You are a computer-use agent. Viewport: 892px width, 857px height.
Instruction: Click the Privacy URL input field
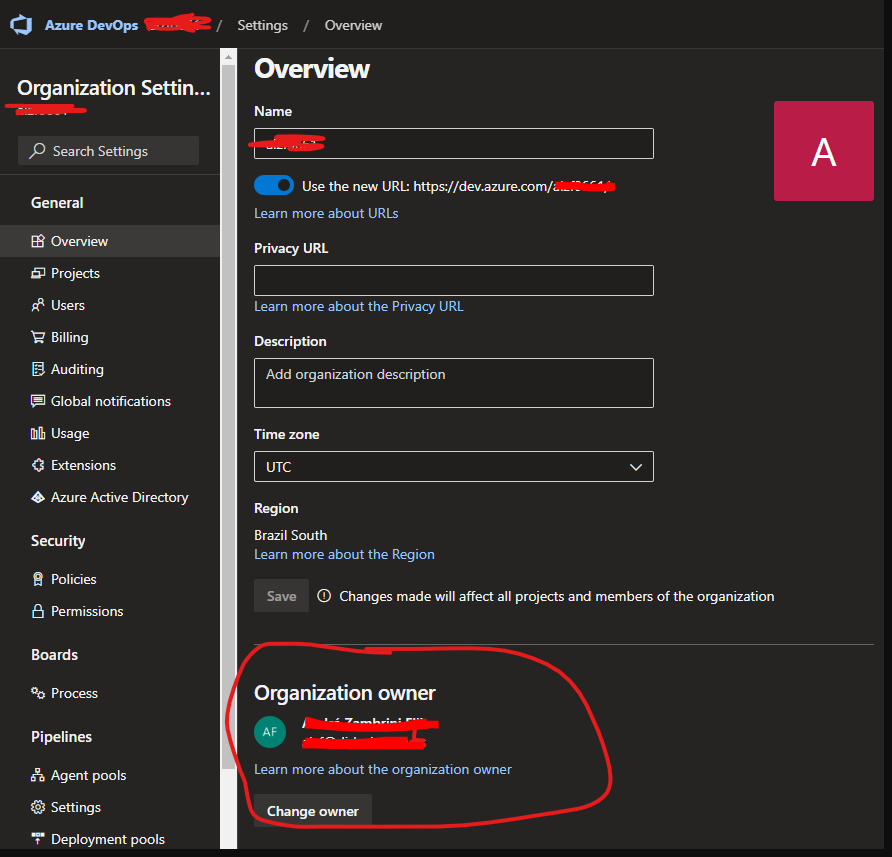(x=453, y=280)
